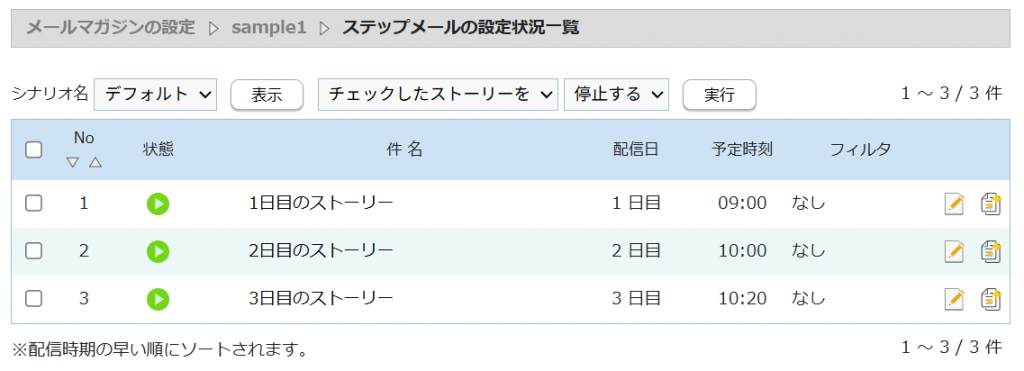Click green play status icon in row 3
1024x371 pixels.
(157, 299)
